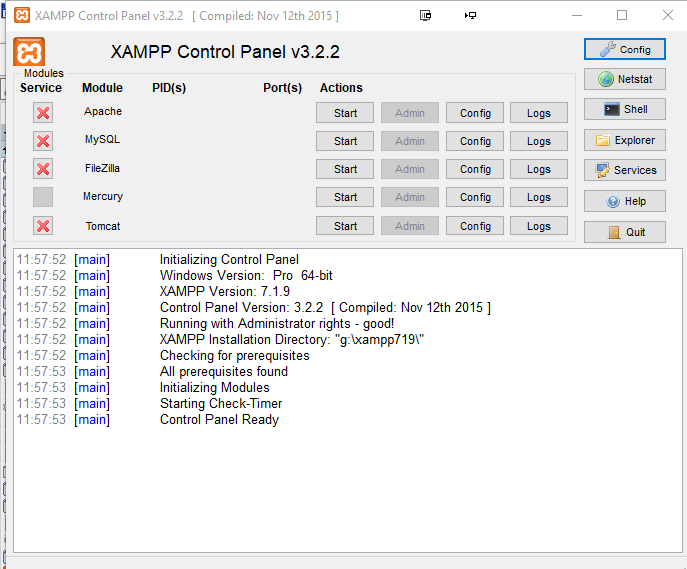Screen dimensions: 687x569
Task: Click the Apache Admin button
Action: (410, 113)
